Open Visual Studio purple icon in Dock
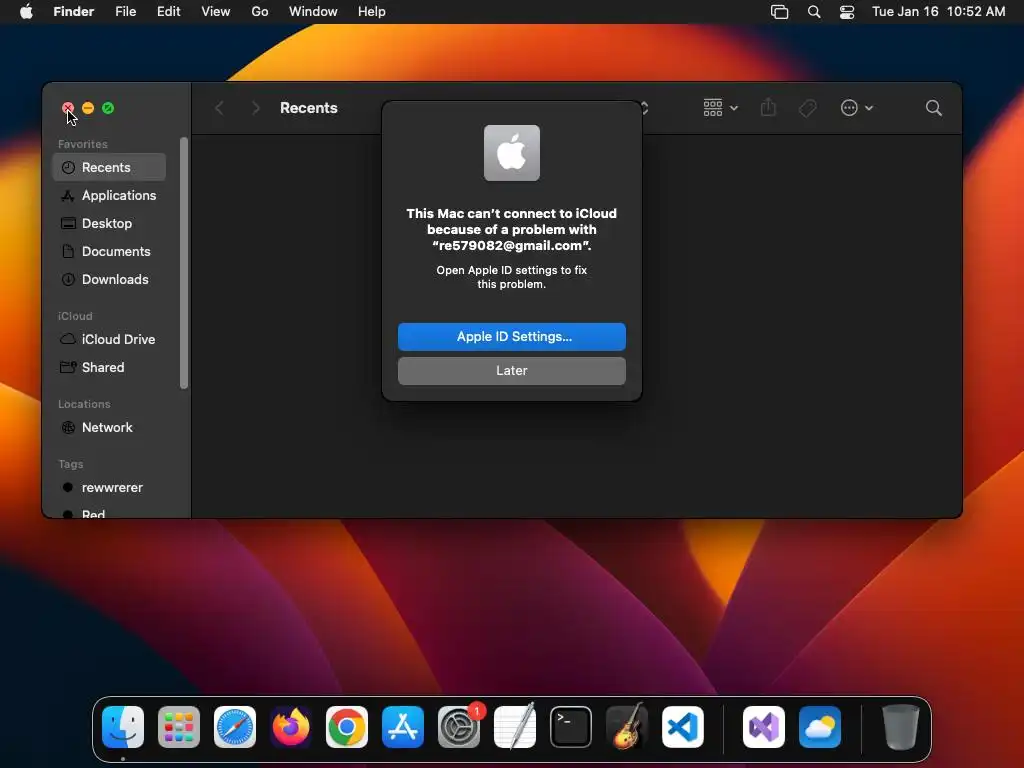 764,727
